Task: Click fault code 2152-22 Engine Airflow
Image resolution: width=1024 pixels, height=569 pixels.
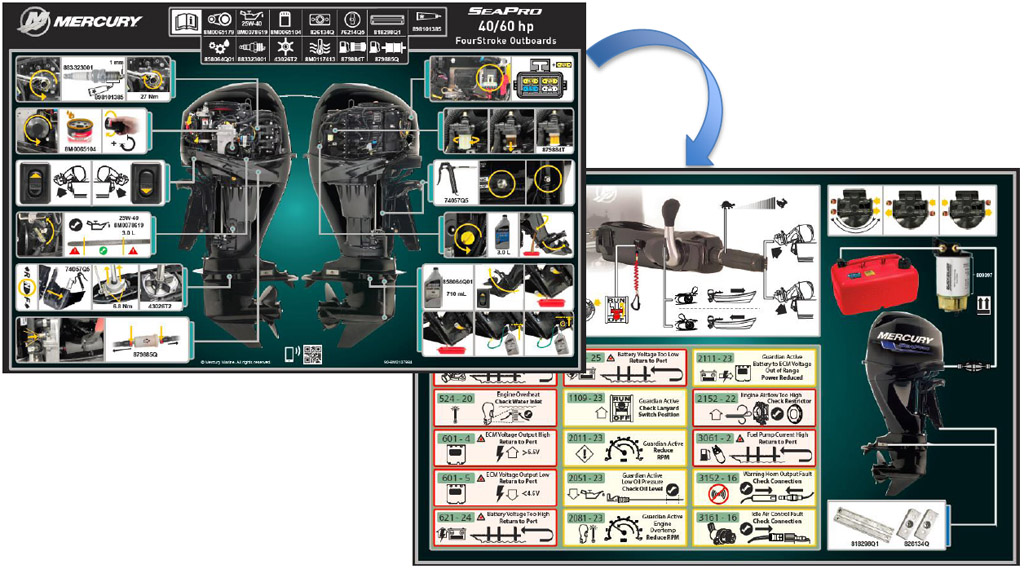Action: (754, 408)
